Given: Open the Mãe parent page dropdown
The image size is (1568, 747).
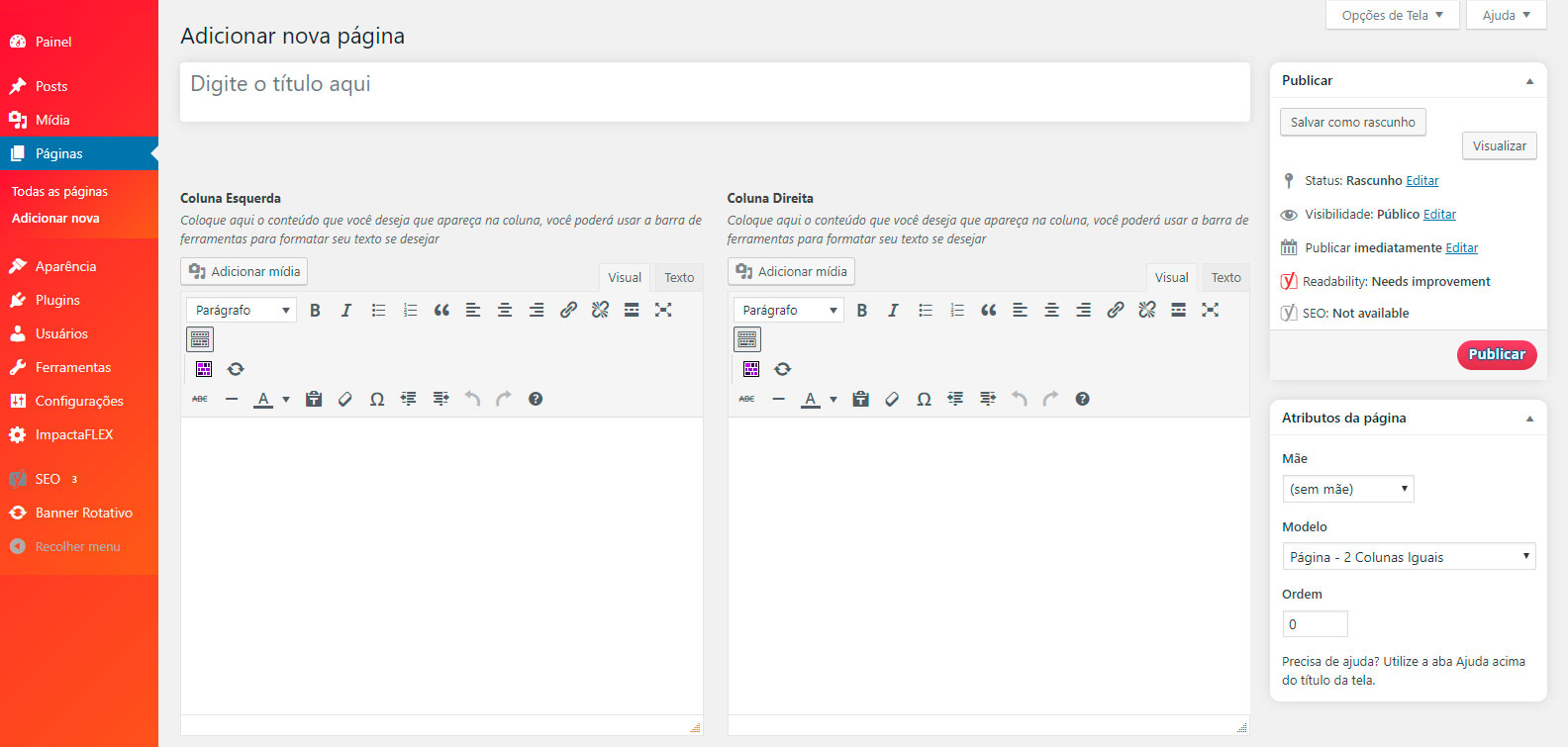Looking at the screenshot, I should point(1348,489).
